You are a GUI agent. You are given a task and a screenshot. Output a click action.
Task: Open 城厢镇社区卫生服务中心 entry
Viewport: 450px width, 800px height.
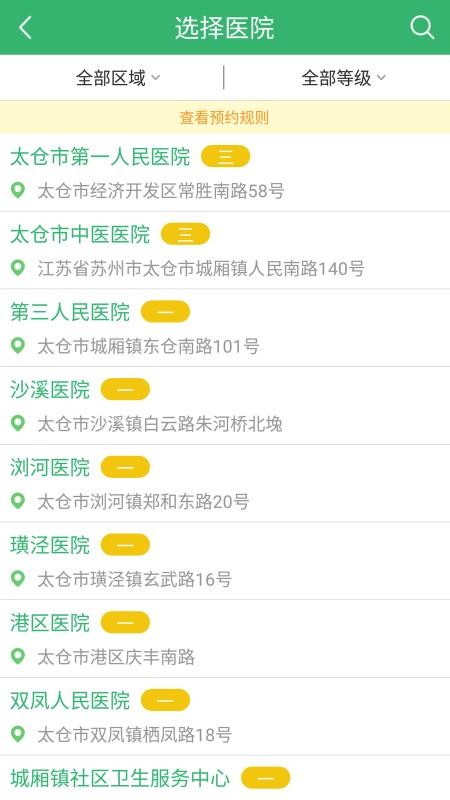[x=225, y=778]
